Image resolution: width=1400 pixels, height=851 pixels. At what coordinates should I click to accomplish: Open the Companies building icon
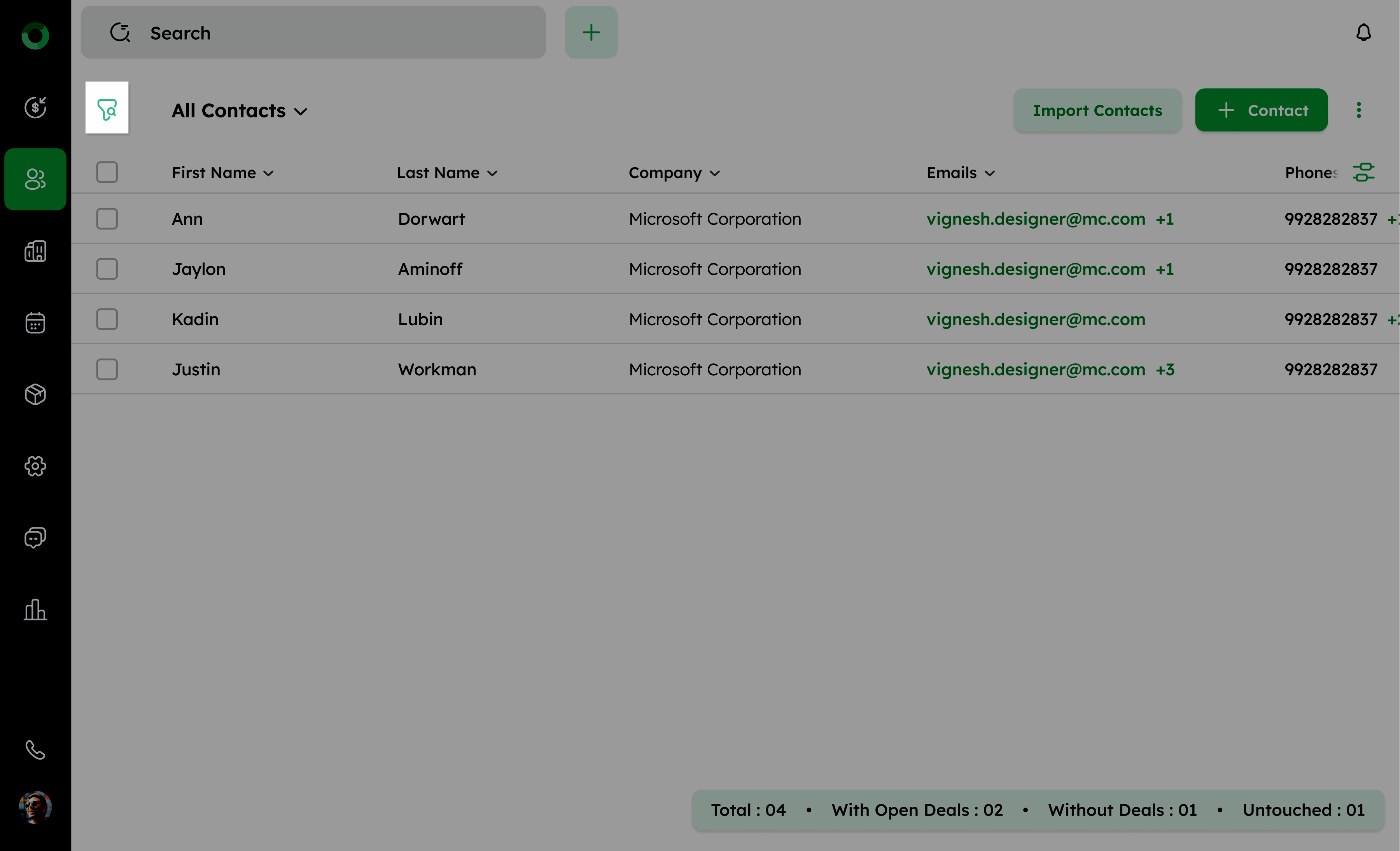pos(35,251)
